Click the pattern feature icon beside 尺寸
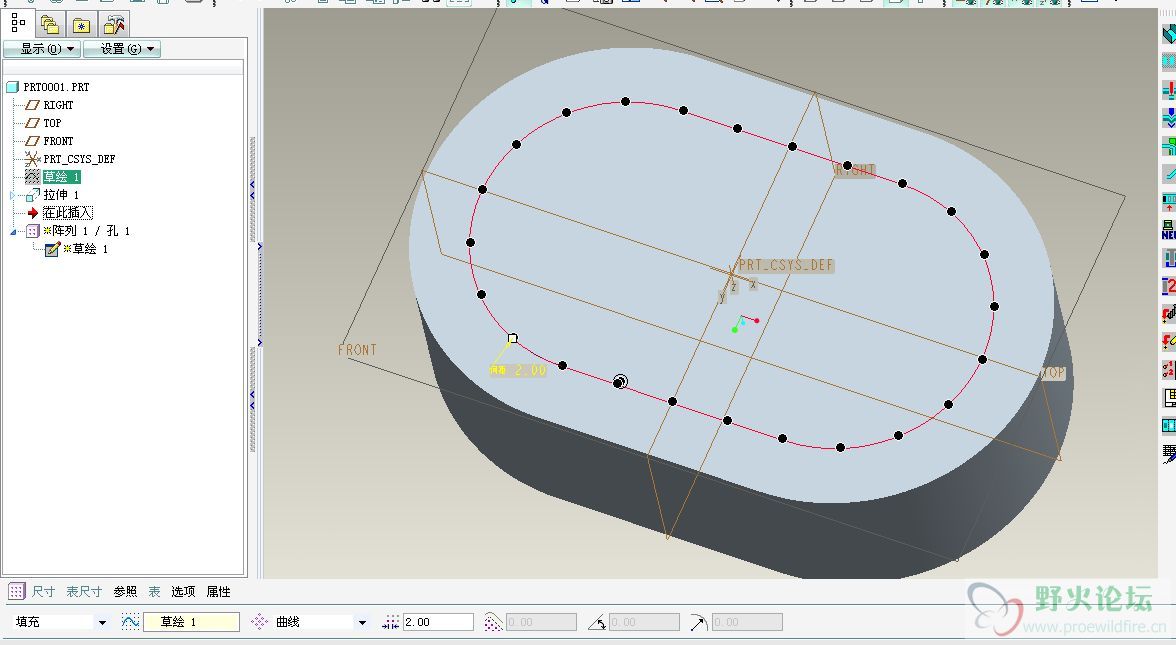Viewport: 1176px width, 645px height. [x=16, y=591]
